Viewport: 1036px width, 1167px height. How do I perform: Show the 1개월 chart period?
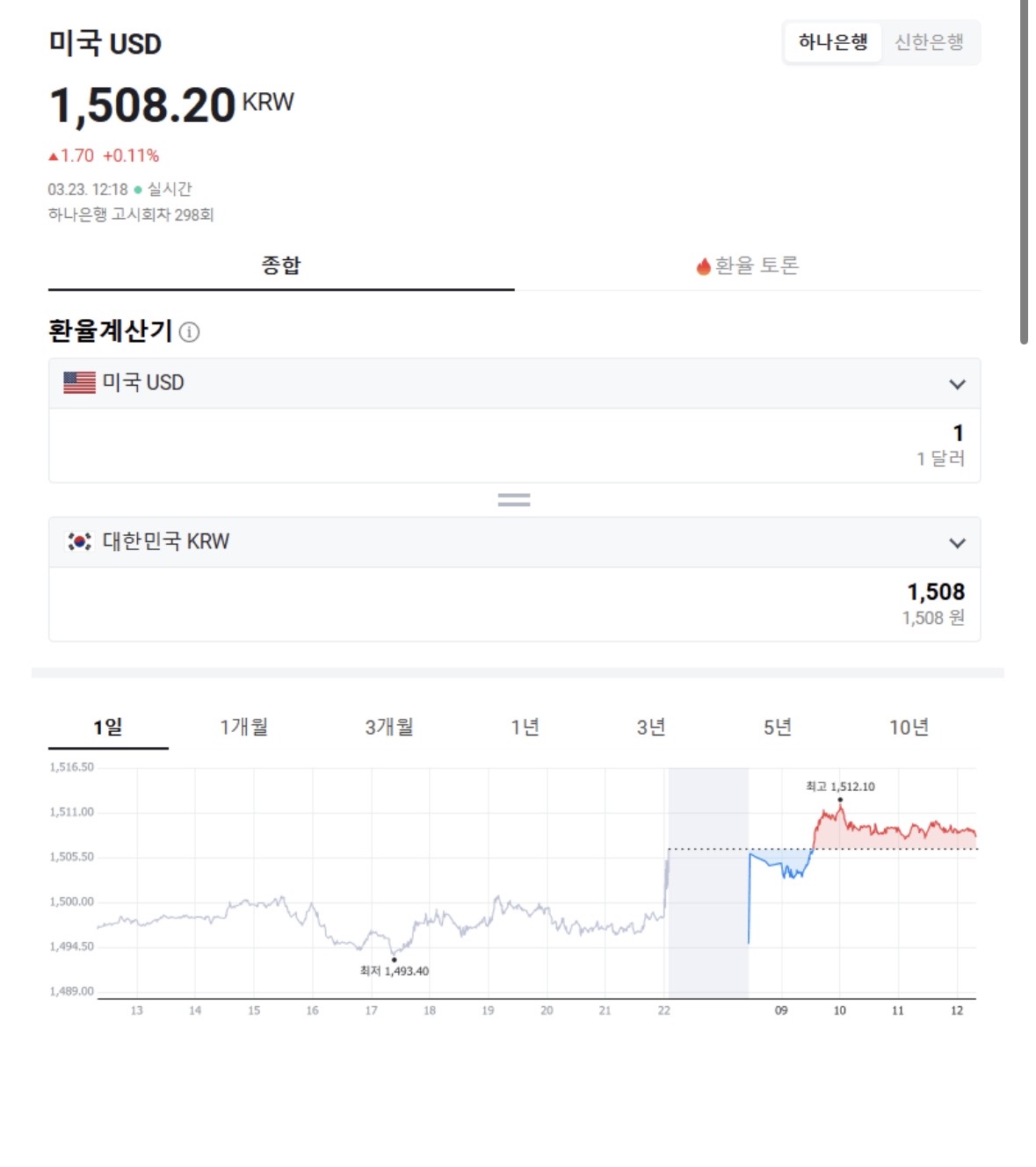point(243,728)
